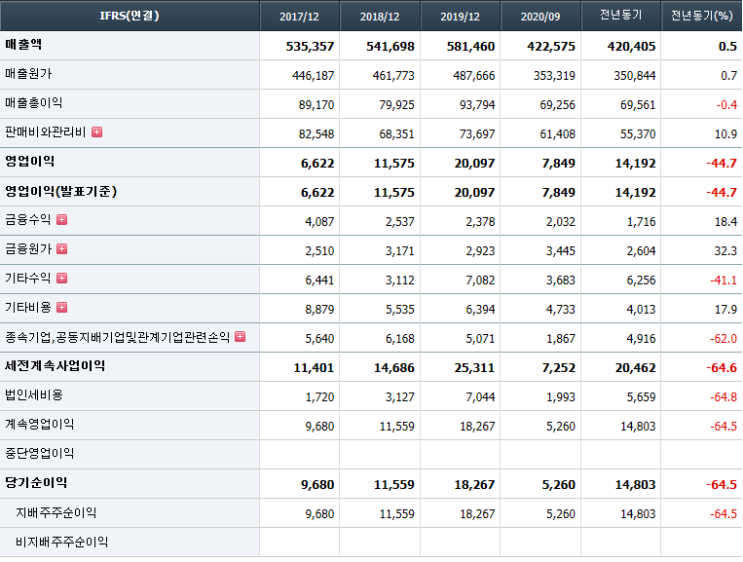This screenshot has height=562, width=743.
Task: Expand the 기타비용 plus icon
Action: [x=62, y=308]
